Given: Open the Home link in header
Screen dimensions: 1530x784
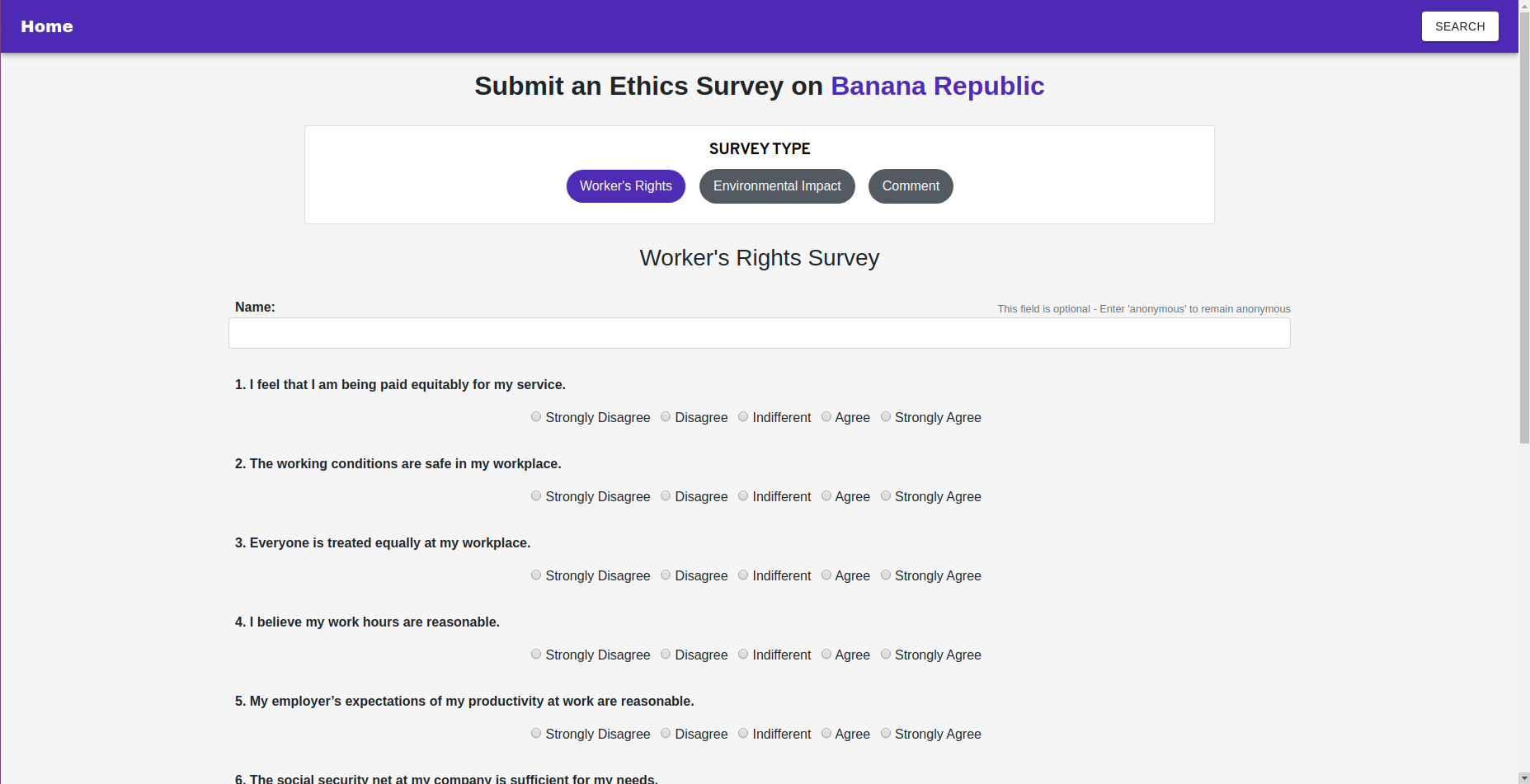Looking at the screenshot, I should 47,26.
